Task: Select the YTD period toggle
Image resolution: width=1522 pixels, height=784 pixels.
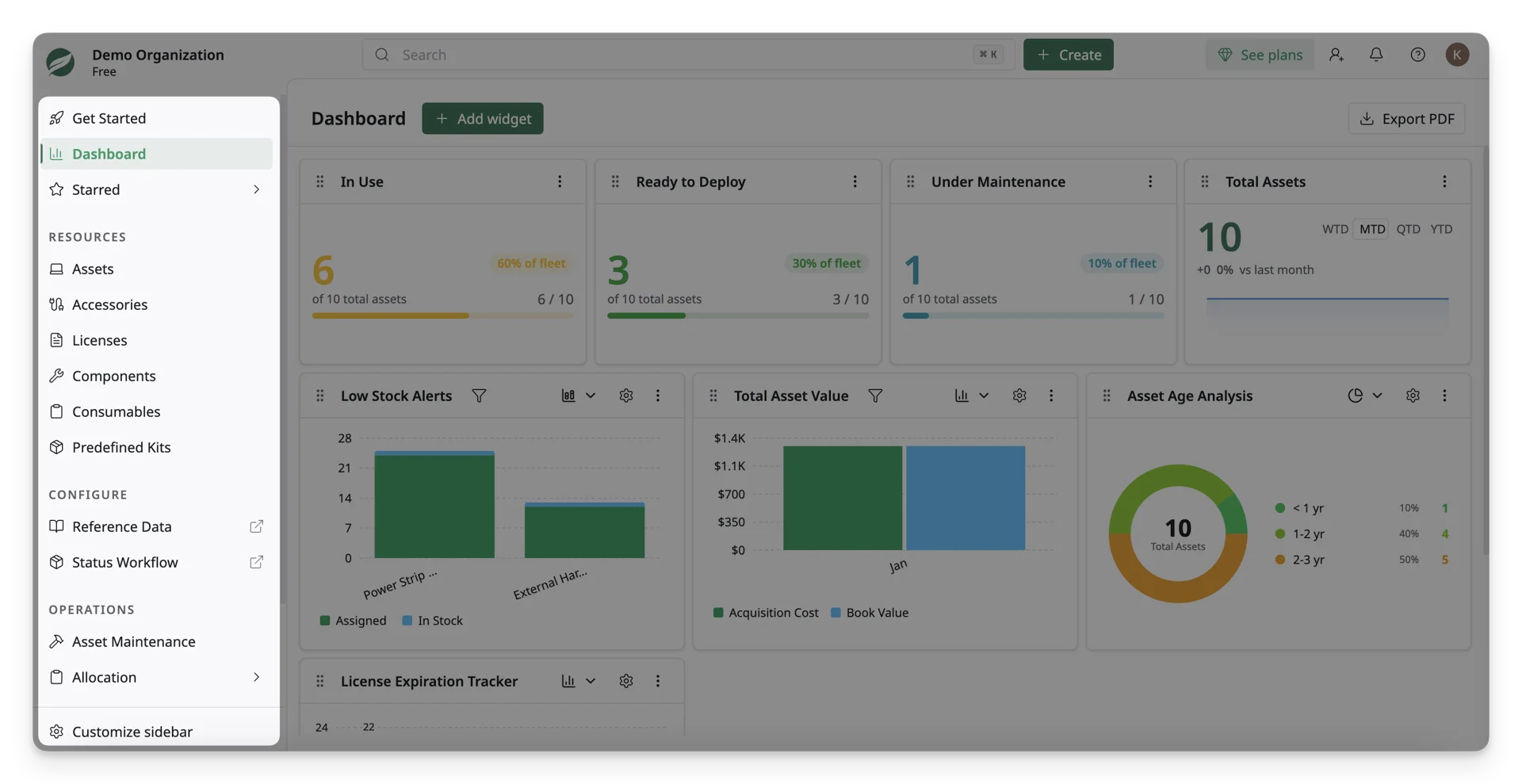Action: (1441, 229)
